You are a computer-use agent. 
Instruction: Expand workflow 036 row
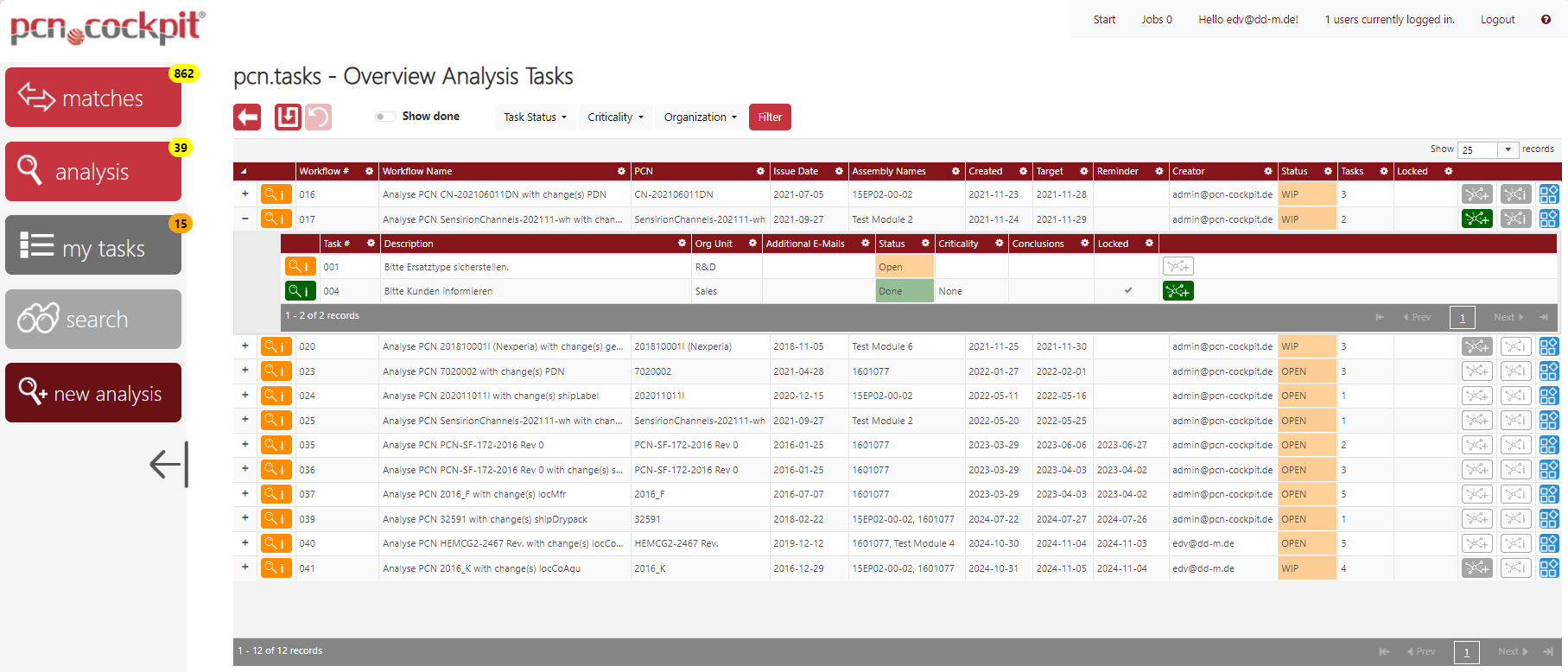point(245,469)
